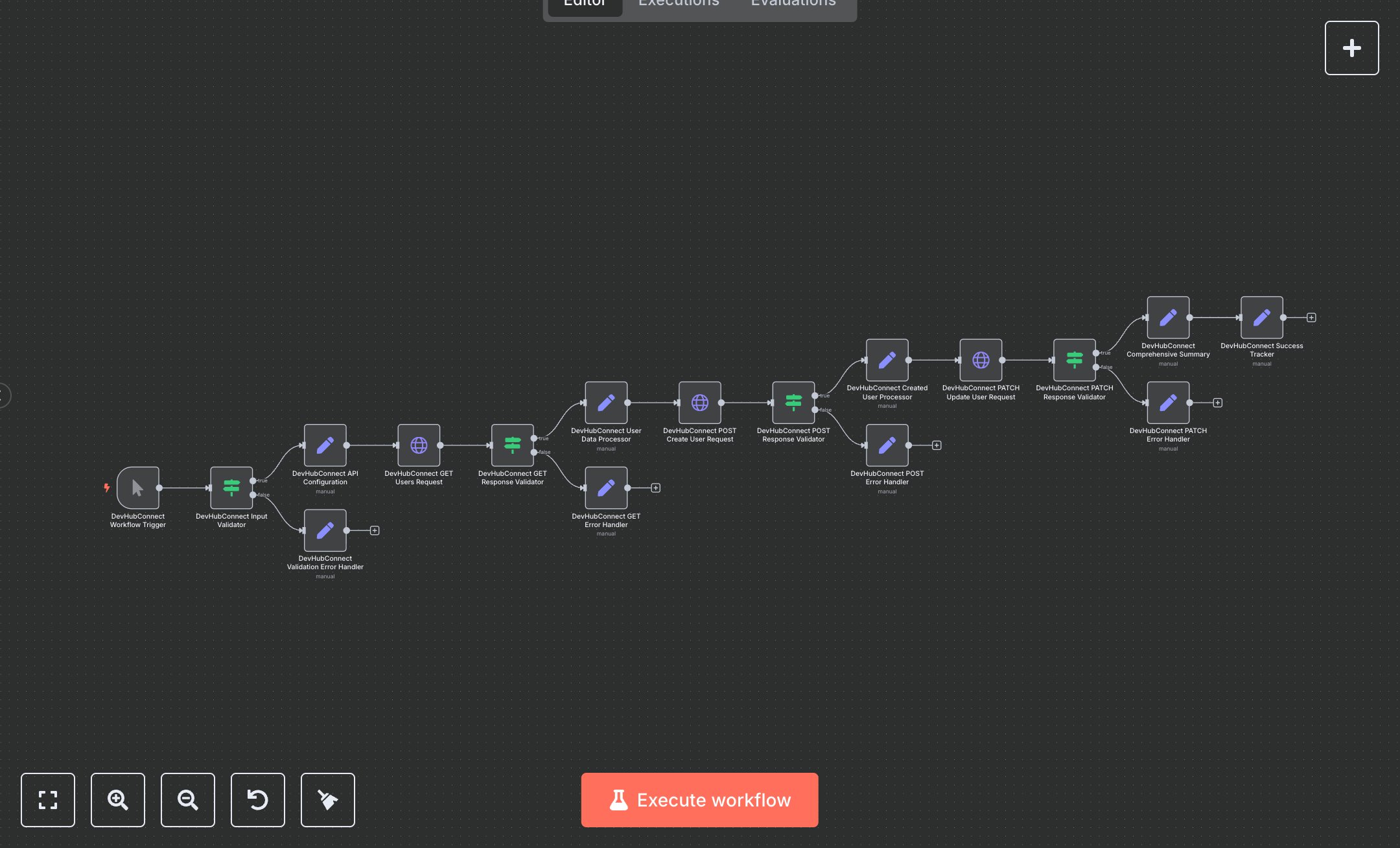Open the DevHubConnect PATCH Update User Request node
The height and width of the screenshot is (848, 1400).
pyautogui.click(x=981, y=360)
